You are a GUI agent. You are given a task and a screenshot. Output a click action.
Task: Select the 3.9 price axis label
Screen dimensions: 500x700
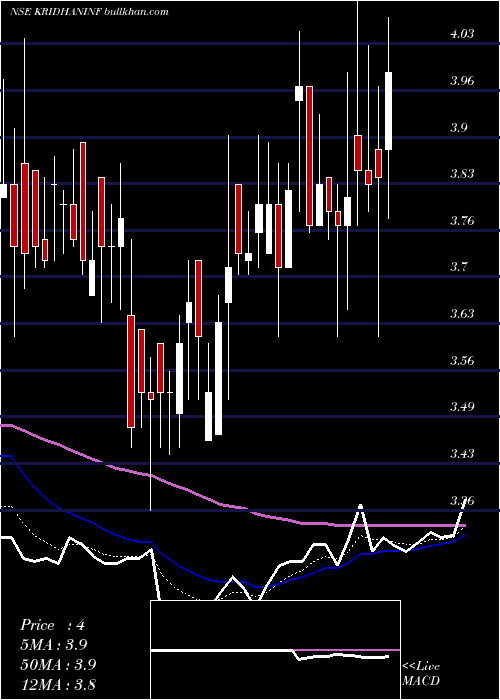pos(458,128)
